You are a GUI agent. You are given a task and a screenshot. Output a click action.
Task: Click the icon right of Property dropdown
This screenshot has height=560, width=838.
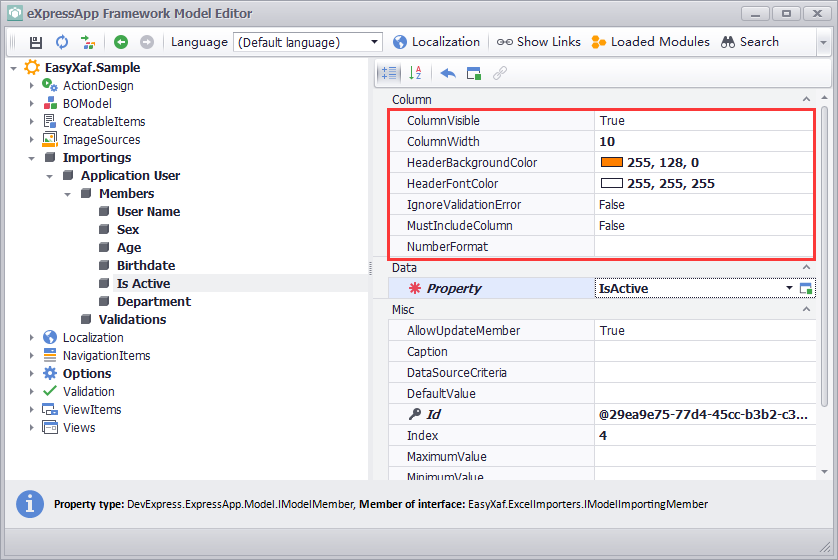pyautogui.click(x=807, y=289)
